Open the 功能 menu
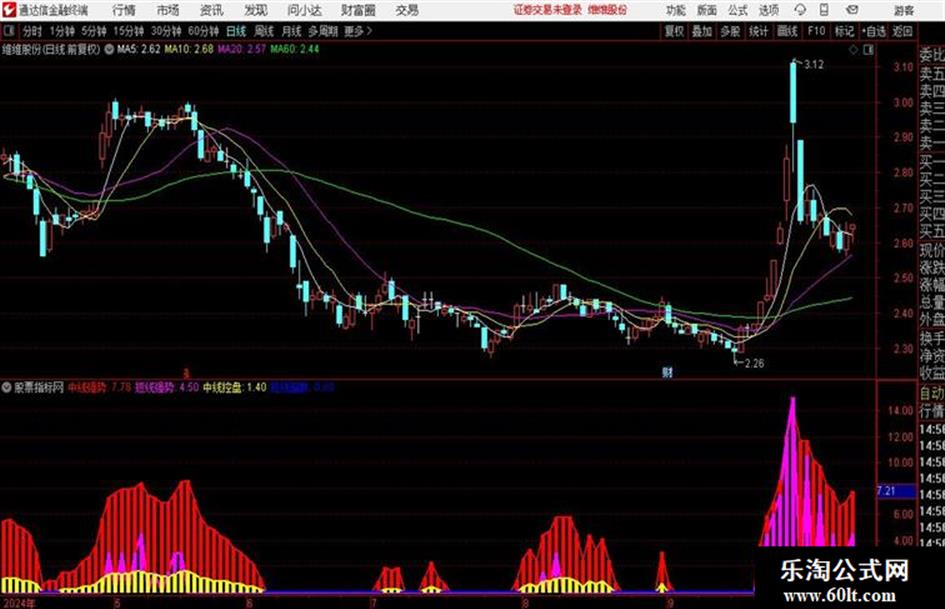The image size is (945, 609). (x=676, y=10)
